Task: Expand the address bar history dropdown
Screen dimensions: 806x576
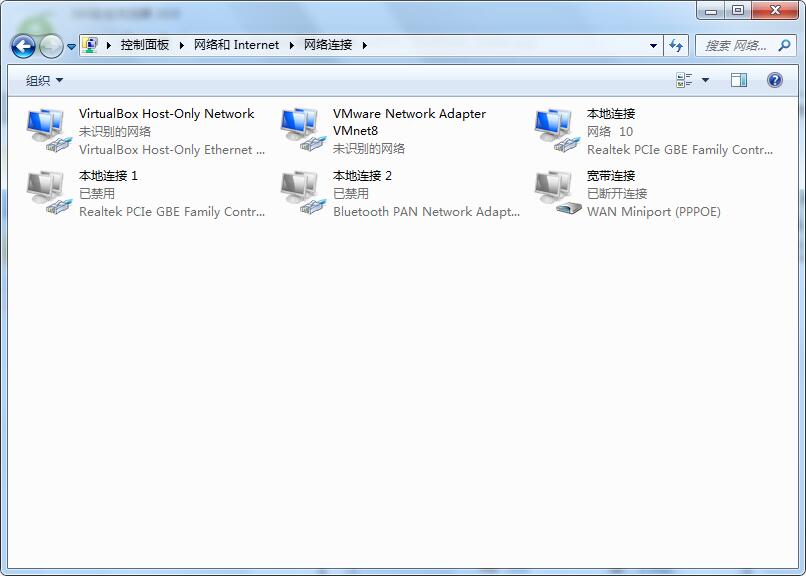Action: 654,45
